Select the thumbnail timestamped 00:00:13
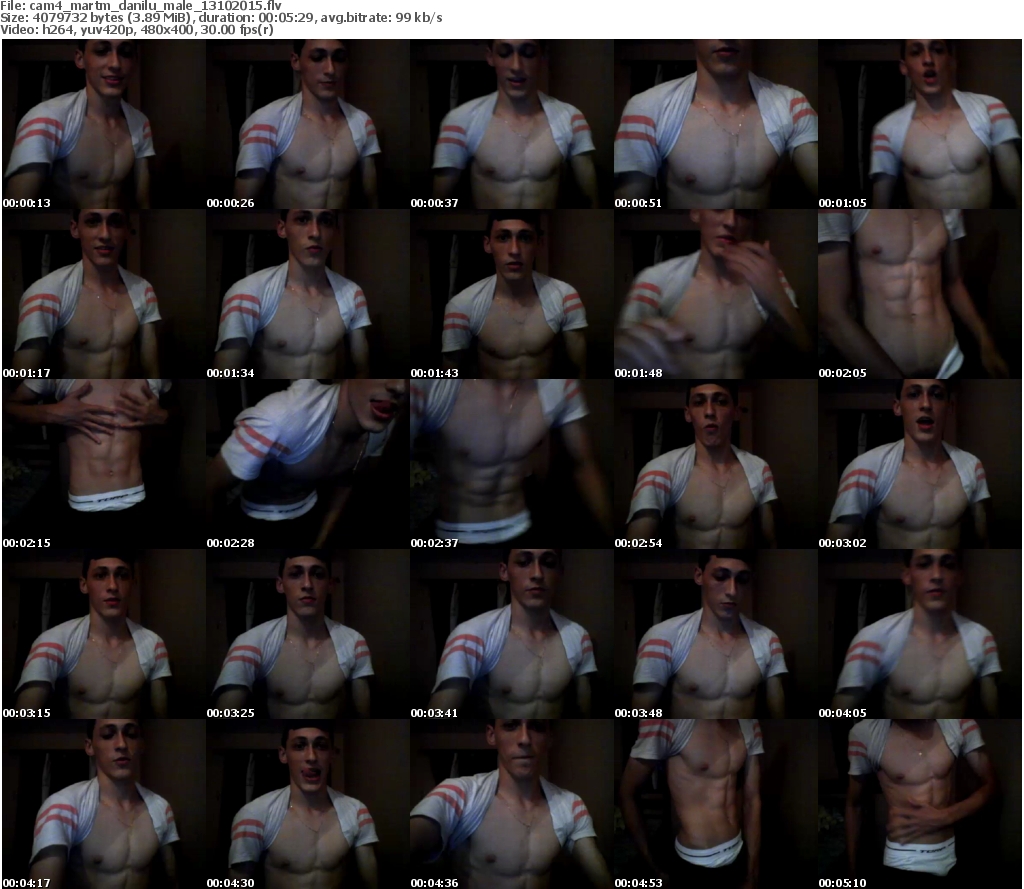Screen dimensions: 1024x889 pos(104,124)
